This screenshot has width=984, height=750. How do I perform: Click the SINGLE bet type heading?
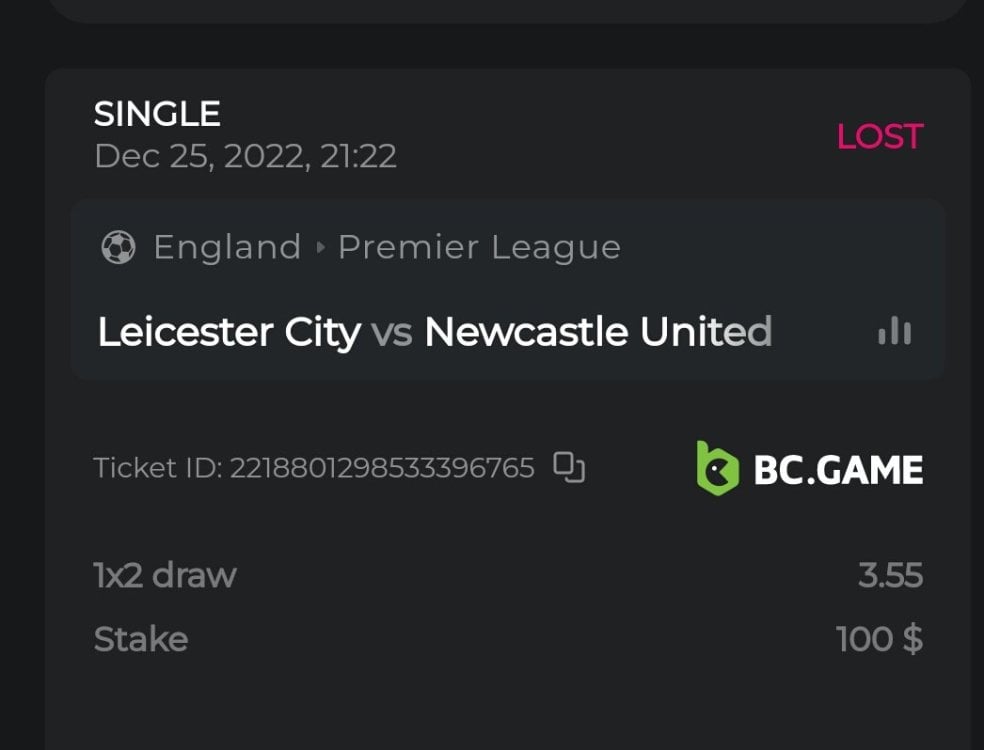tap(157, 114)
